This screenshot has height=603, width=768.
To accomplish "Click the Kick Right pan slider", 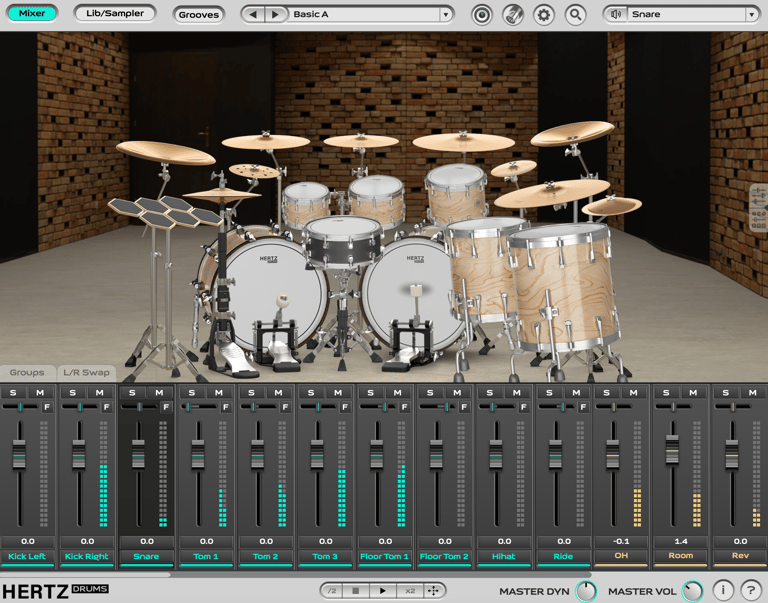I will pyautogui.click(x=80, y=407).
